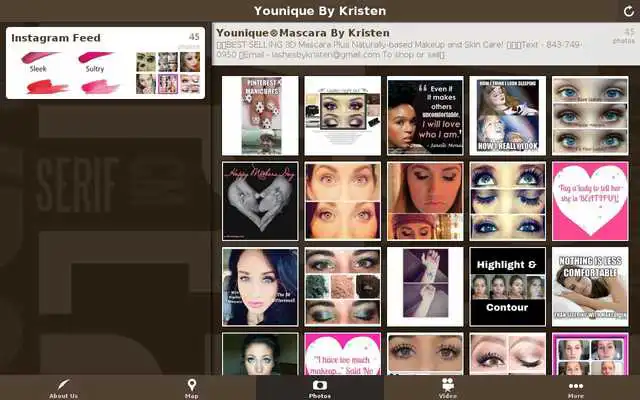Open the Happy Mothers Day photo
The width and height of the screenshot is (640, 400).
click(x=260, y=201)
